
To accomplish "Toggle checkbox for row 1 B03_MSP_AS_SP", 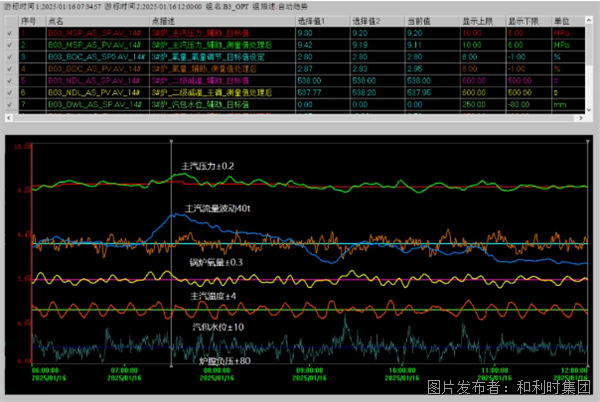I will click(9, 33).
